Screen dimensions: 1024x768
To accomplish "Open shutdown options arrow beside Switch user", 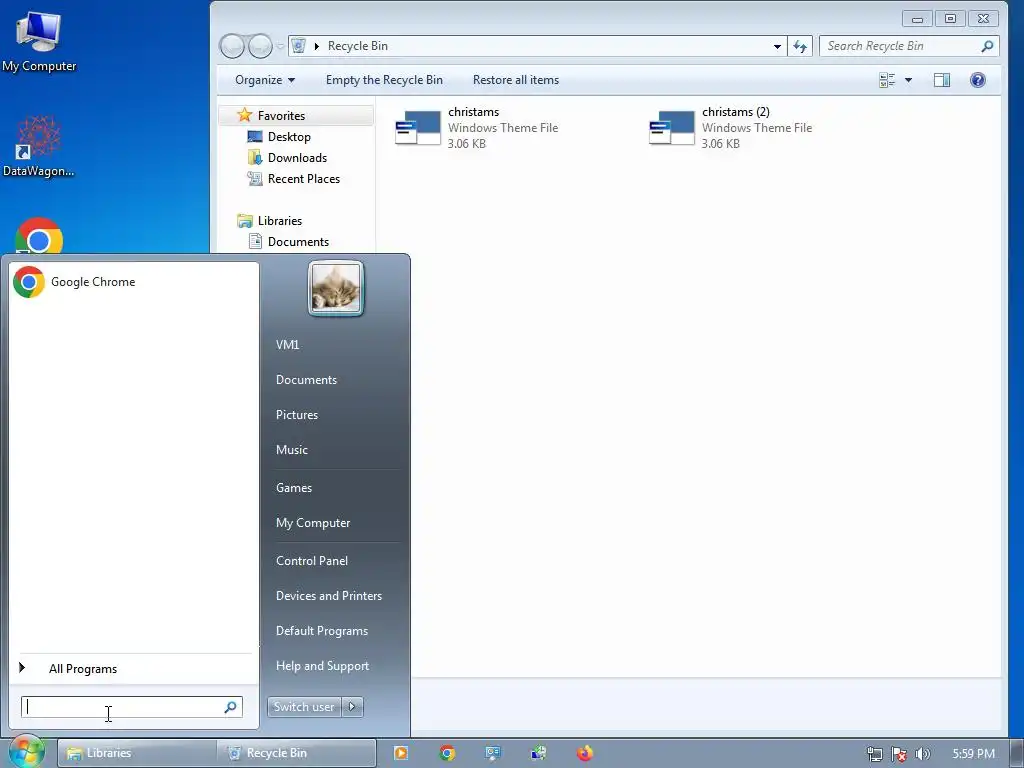I will click(353, 707).
